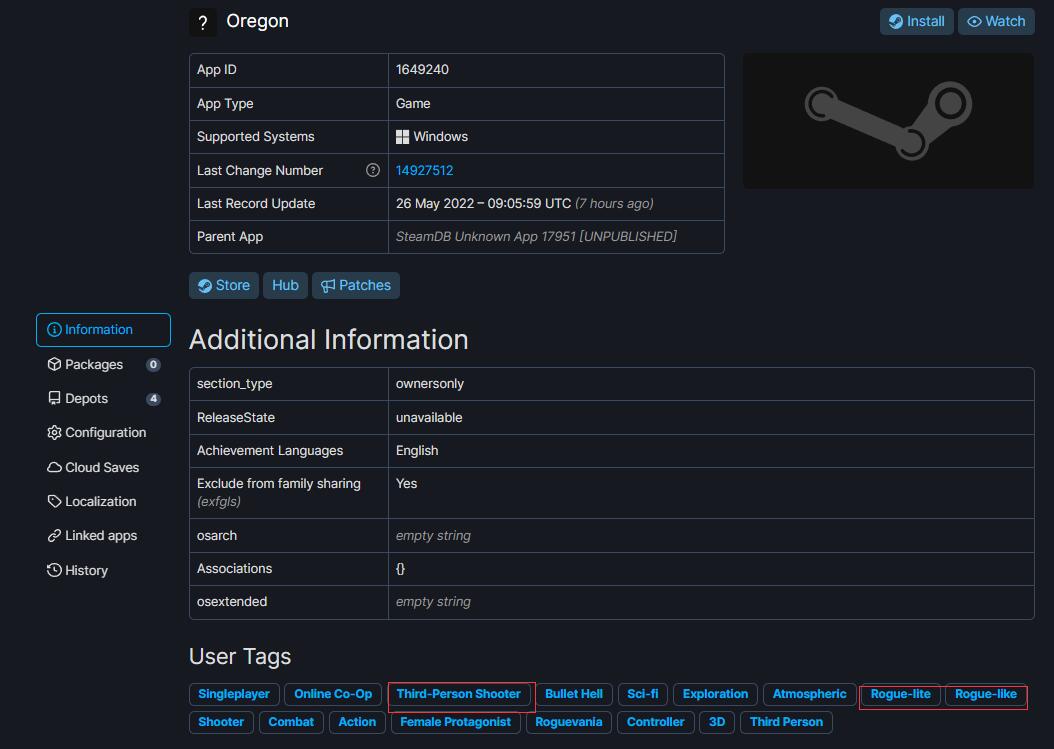The image size is (1054, 749).
Task: Click the Bullet Hell user tag
Action: [573, 694]
